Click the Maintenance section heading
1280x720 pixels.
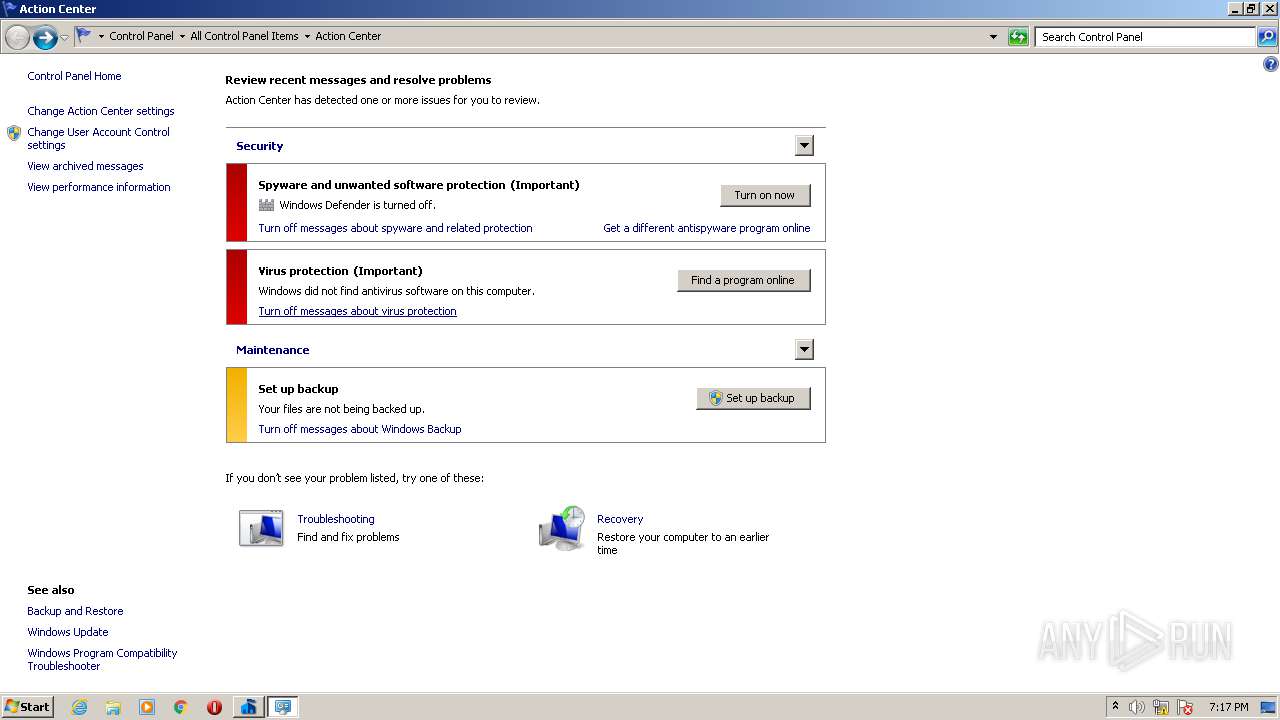(x=272, y=350)
